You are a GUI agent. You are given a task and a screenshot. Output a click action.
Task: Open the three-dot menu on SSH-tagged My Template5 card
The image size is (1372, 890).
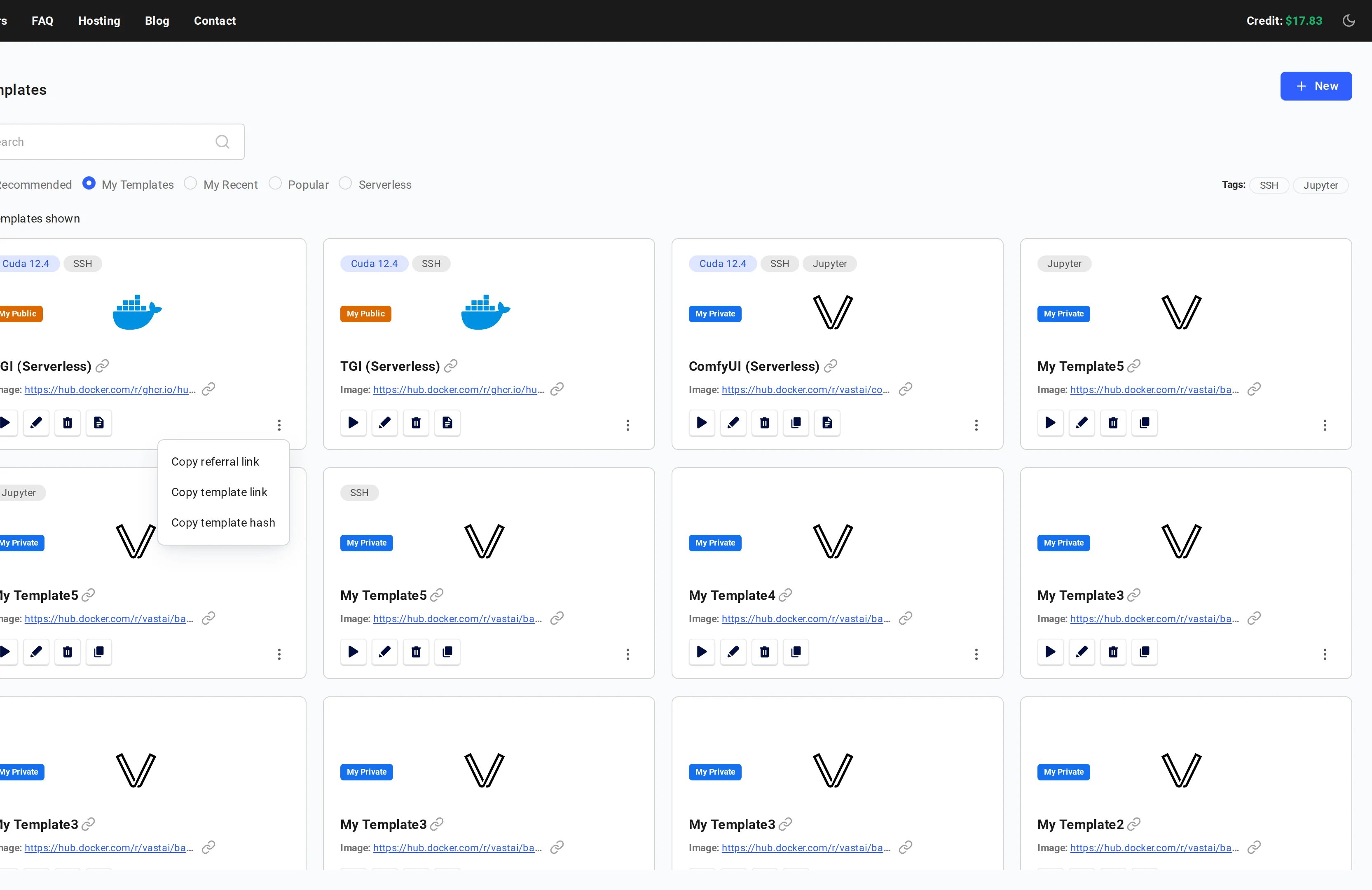628,654
